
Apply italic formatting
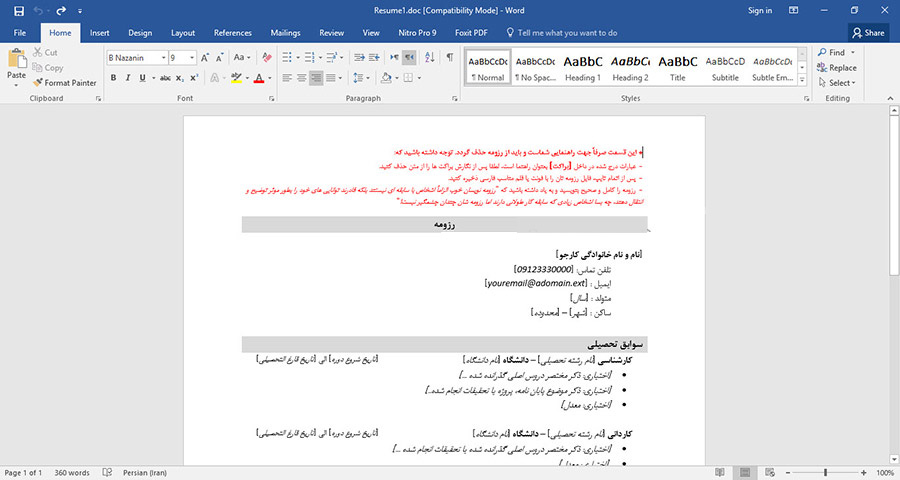click(x=127, y=78)
